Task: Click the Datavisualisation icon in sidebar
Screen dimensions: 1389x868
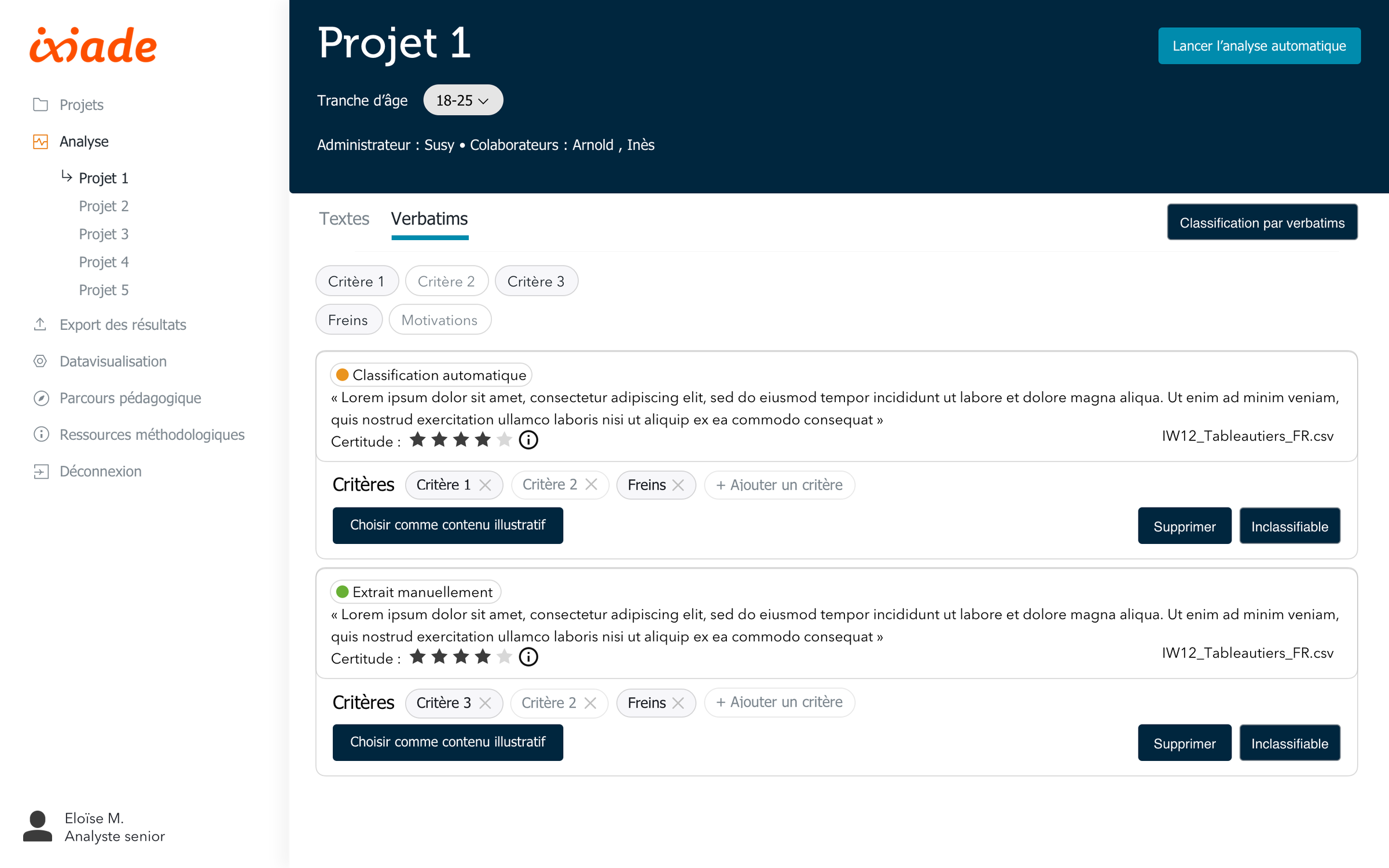Action: pyautogui.click(x=40, y=361)
